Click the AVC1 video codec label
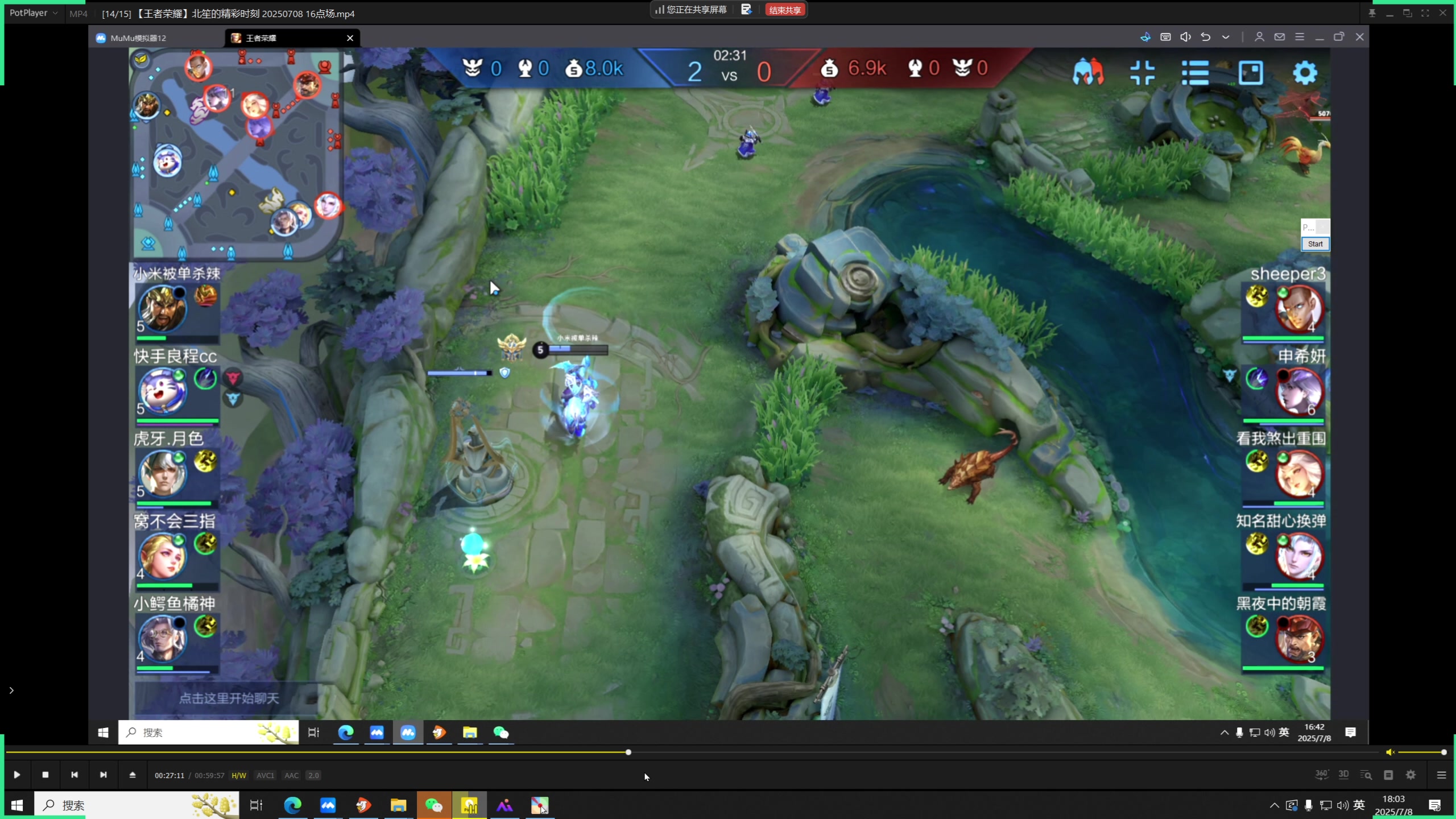The width and height of the screenshot is (1456, 819). 265,775
